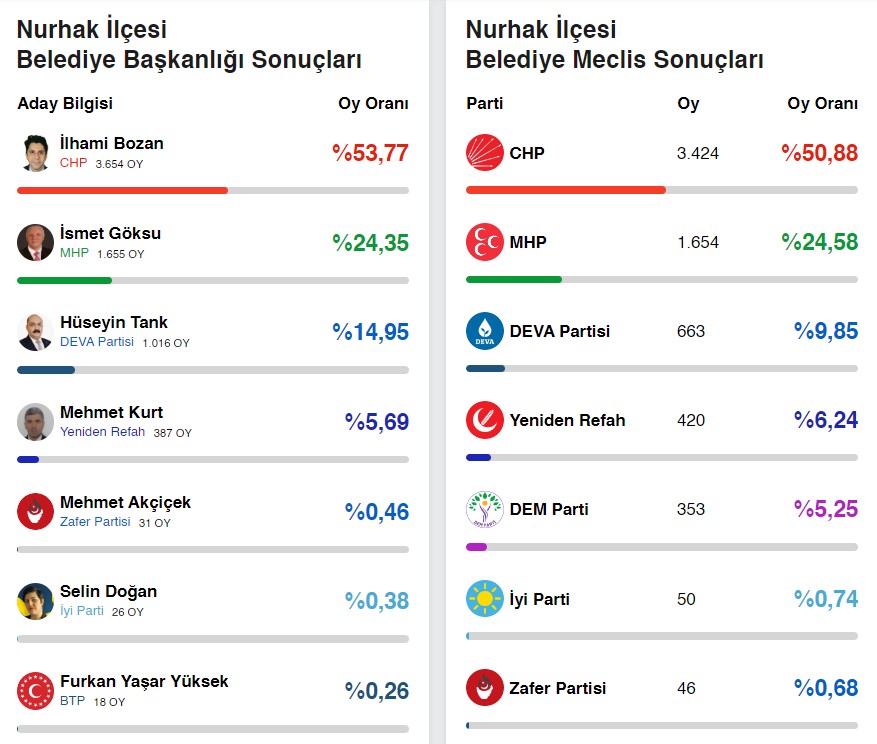Viewport: 877px width, 744px height.
Task: Click İsmet Göksu's portrait photo
Action: click(35, 242)
